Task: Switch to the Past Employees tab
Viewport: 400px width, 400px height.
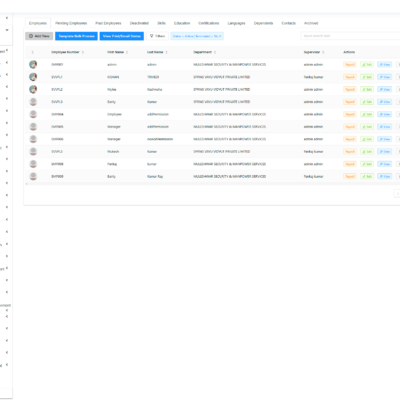Action: coord(108,23)
